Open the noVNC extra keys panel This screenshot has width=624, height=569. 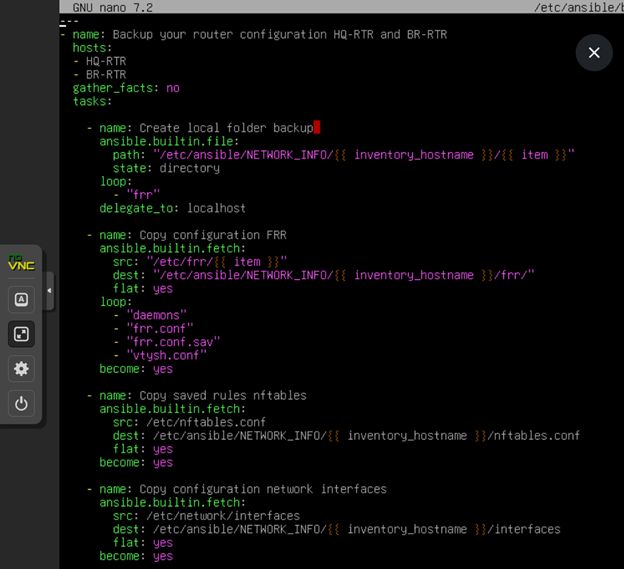(x=21, y=299)
